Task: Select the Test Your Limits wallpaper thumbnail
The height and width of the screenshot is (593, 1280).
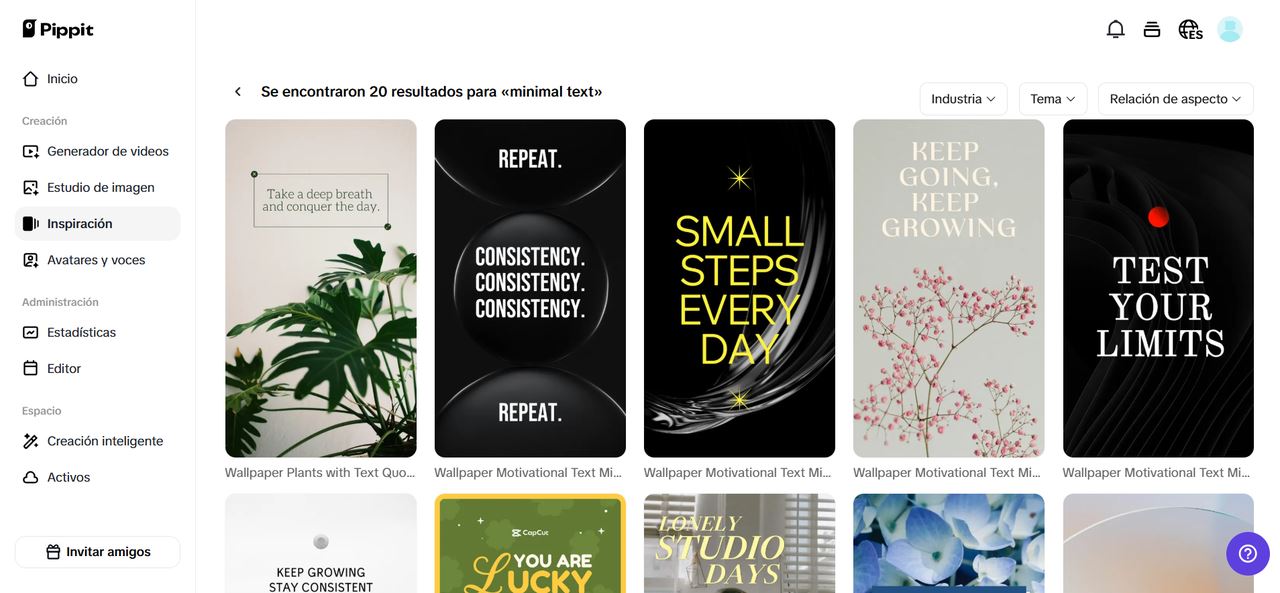Action: point(1158,288)
